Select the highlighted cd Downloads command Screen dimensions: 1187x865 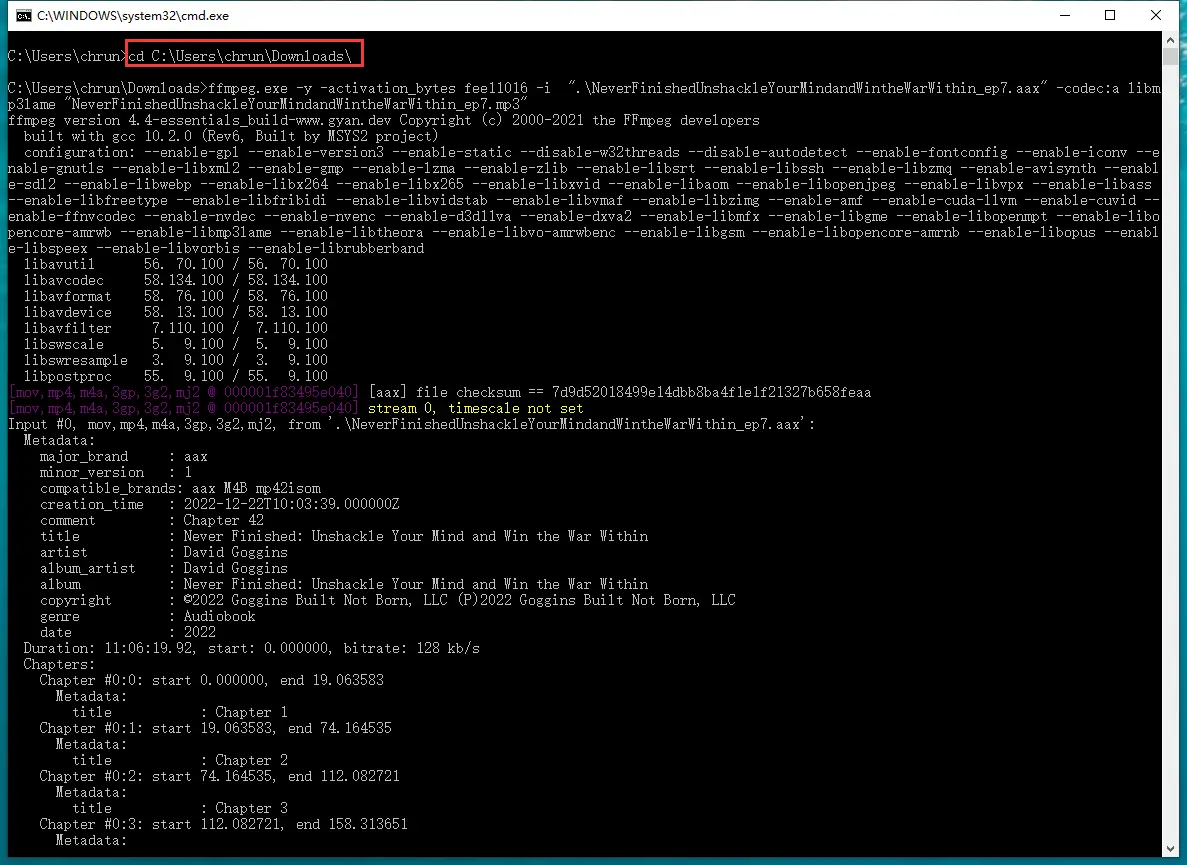243,55
